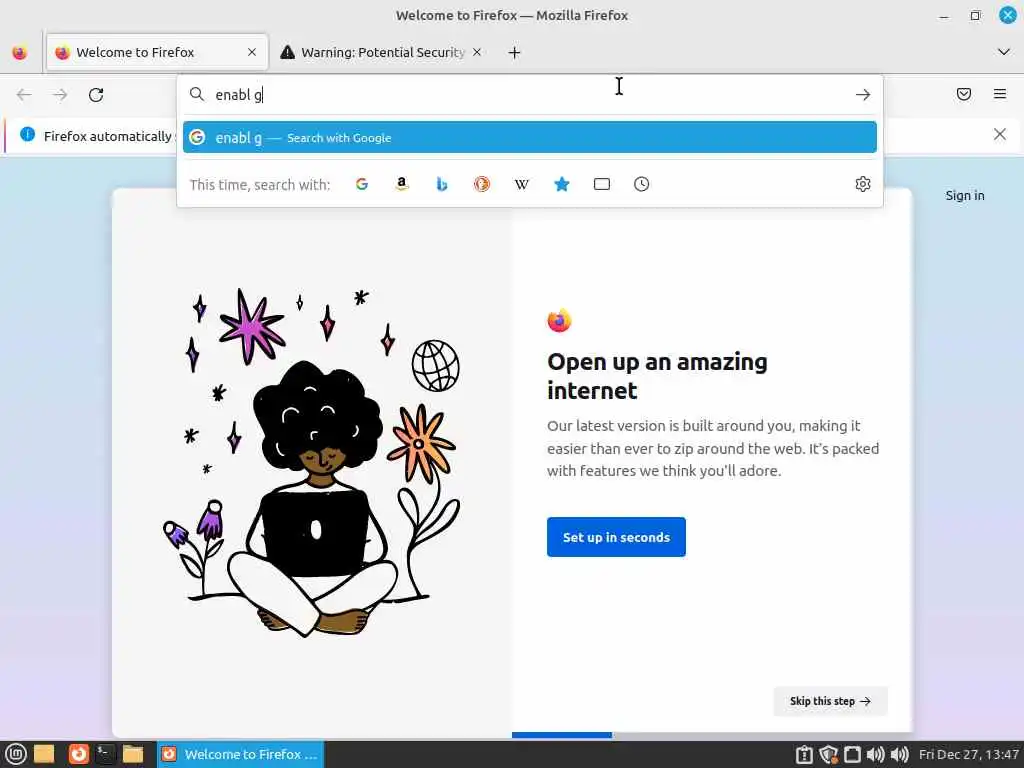Search open tabs via the tabs icon

point(602,184)
